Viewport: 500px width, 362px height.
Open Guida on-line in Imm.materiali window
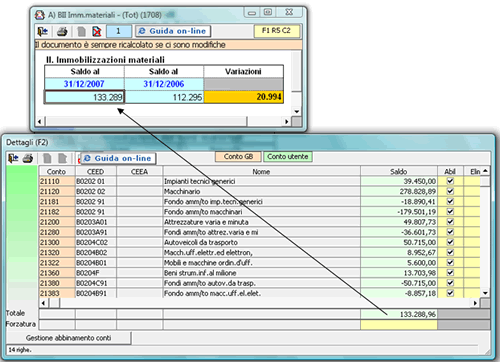pos(173,31)
